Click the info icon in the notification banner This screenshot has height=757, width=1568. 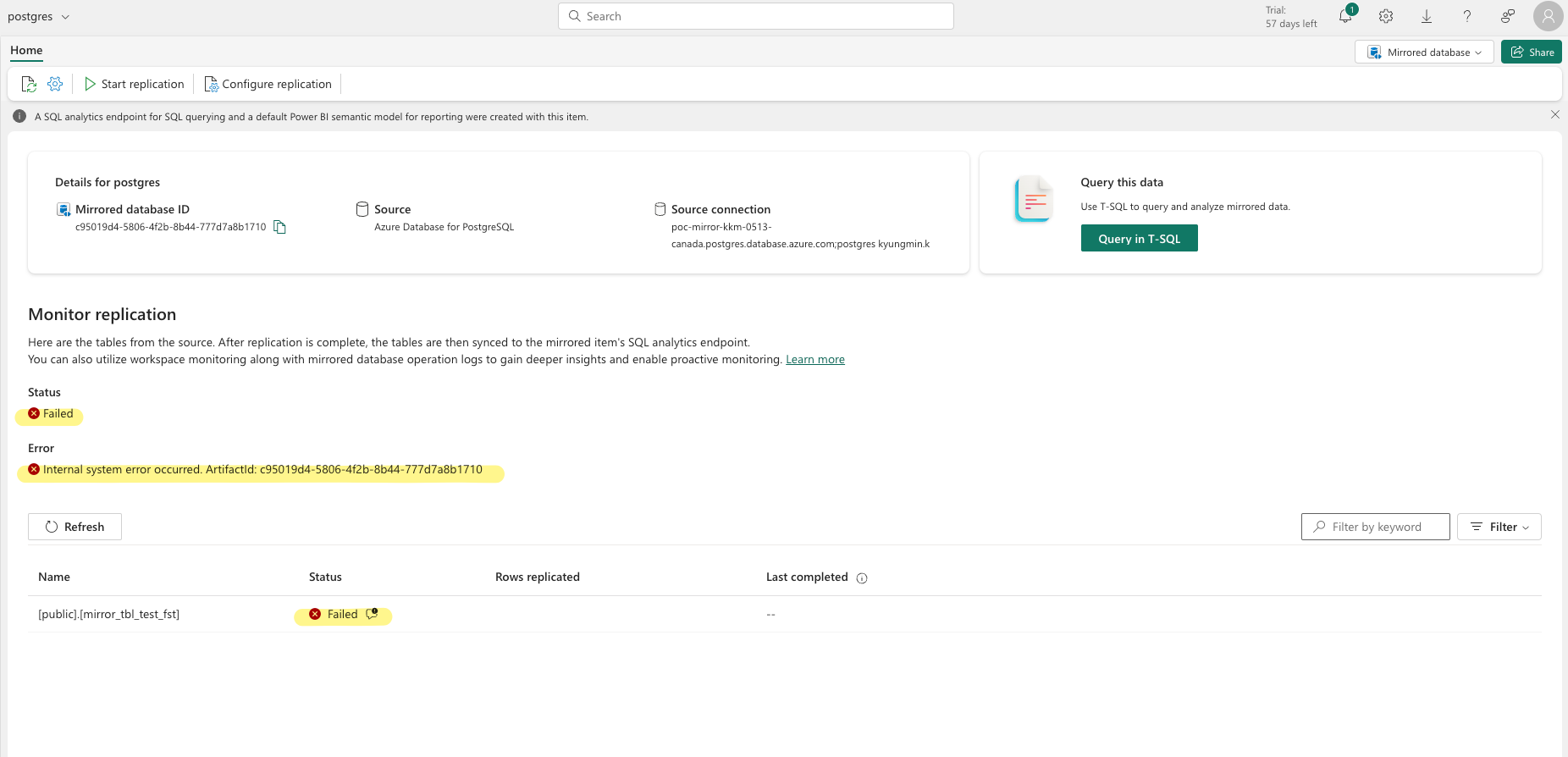click(x=19, y=116)
